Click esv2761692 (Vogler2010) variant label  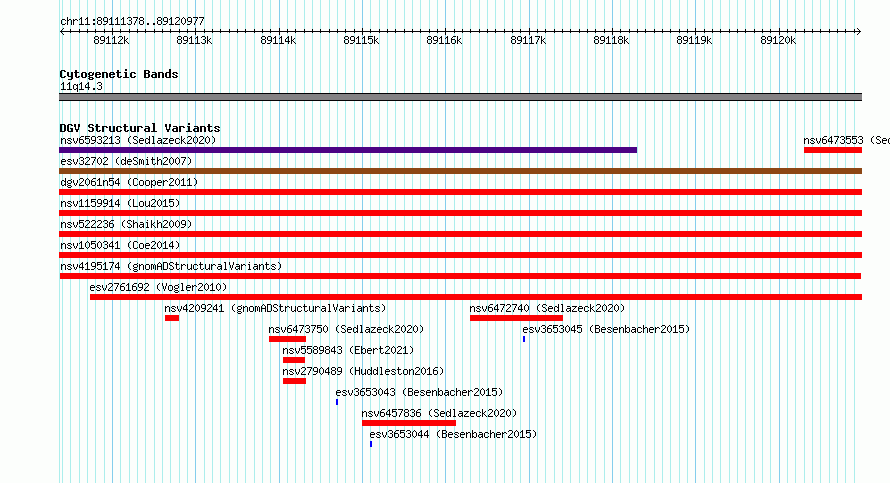[x=158, y=287]
